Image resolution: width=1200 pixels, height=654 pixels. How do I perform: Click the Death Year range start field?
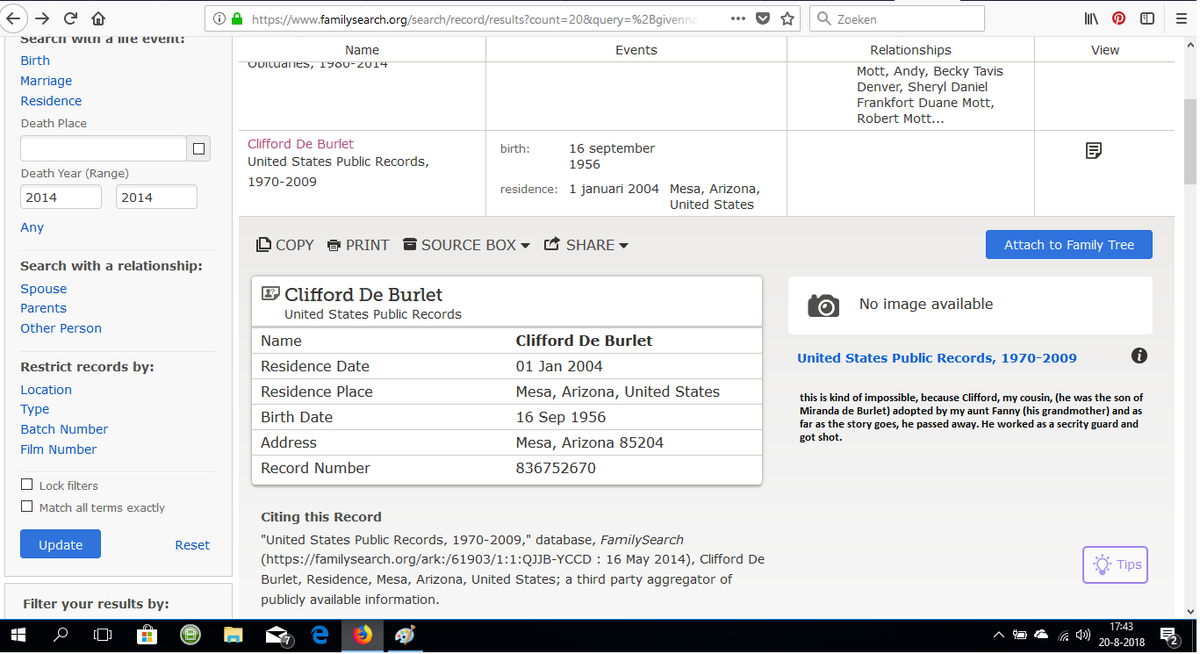click(61, 197)
